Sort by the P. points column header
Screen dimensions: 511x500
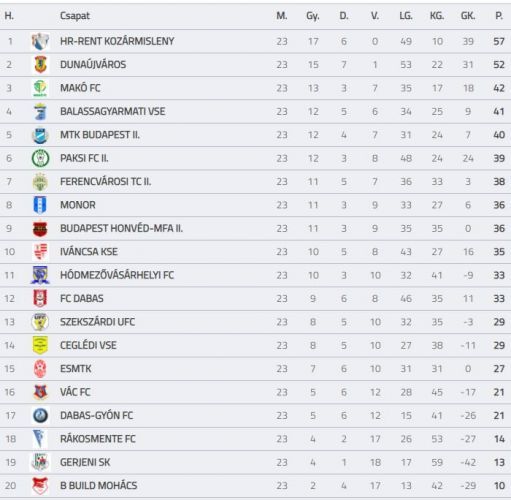pyautogui.click(x=499, y=16)
